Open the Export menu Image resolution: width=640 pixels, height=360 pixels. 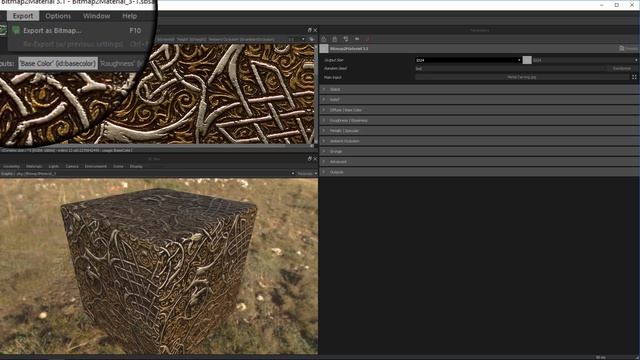pyautogui.click(x=23, y=16)
